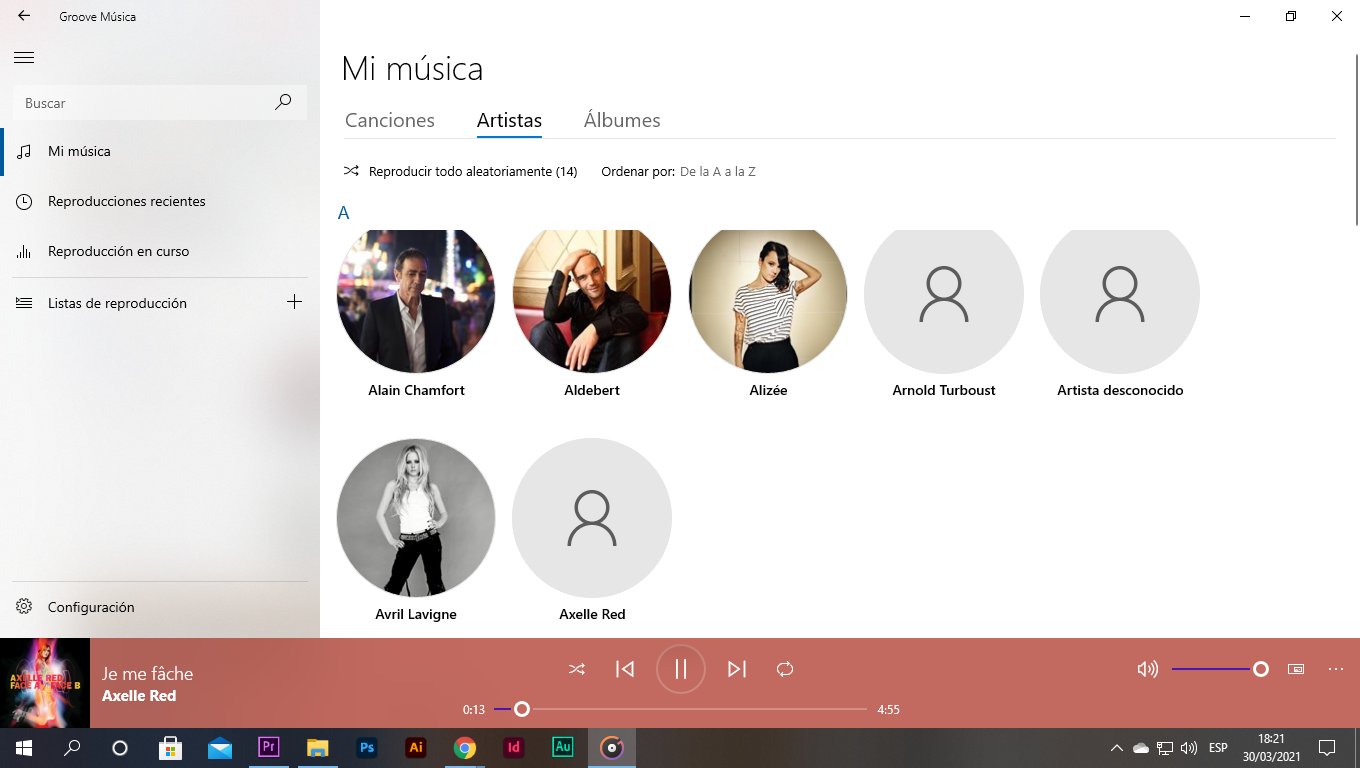Open the sort order dropdown De la A a la Z
The image size is (1360, 768).
point(718,171)
